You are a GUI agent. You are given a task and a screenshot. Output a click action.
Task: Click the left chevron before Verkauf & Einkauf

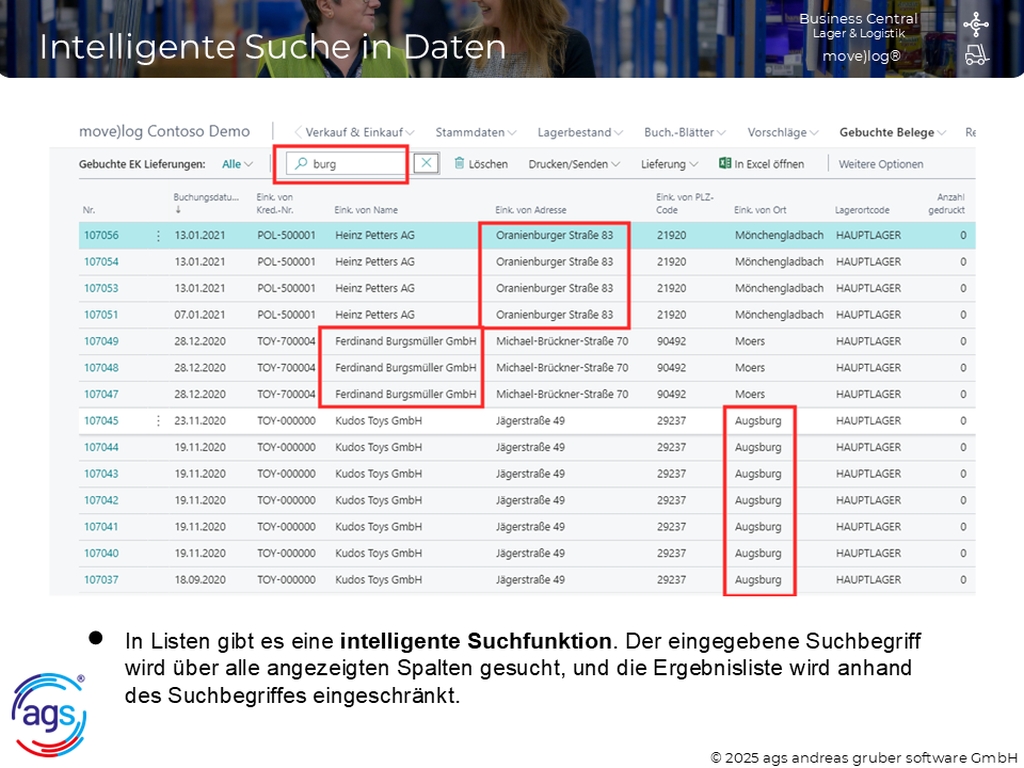pos(298,132)
